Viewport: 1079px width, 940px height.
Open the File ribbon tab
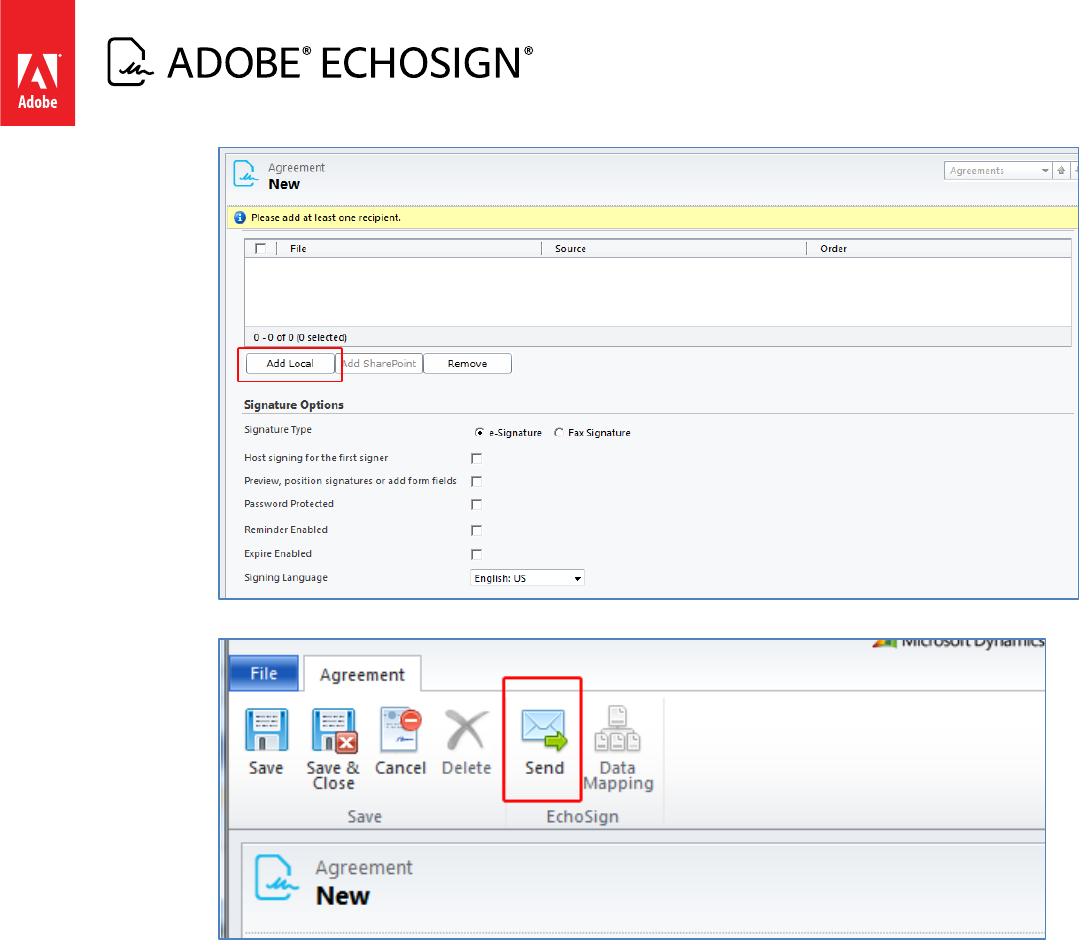[264, 673]
